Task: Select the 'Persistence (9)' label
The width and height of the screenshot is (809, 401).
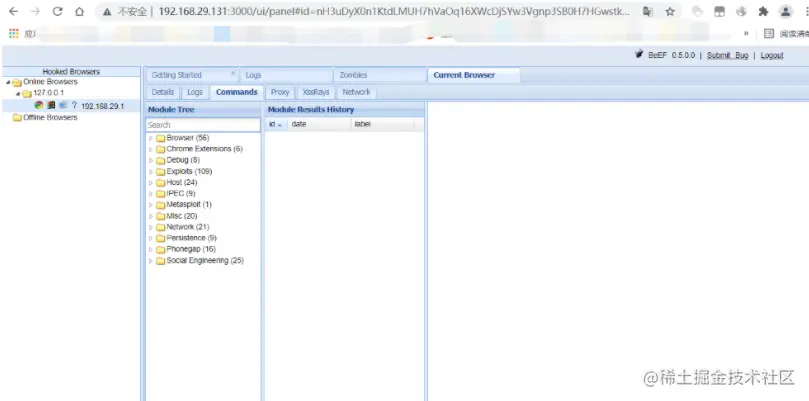Action: 191,238
